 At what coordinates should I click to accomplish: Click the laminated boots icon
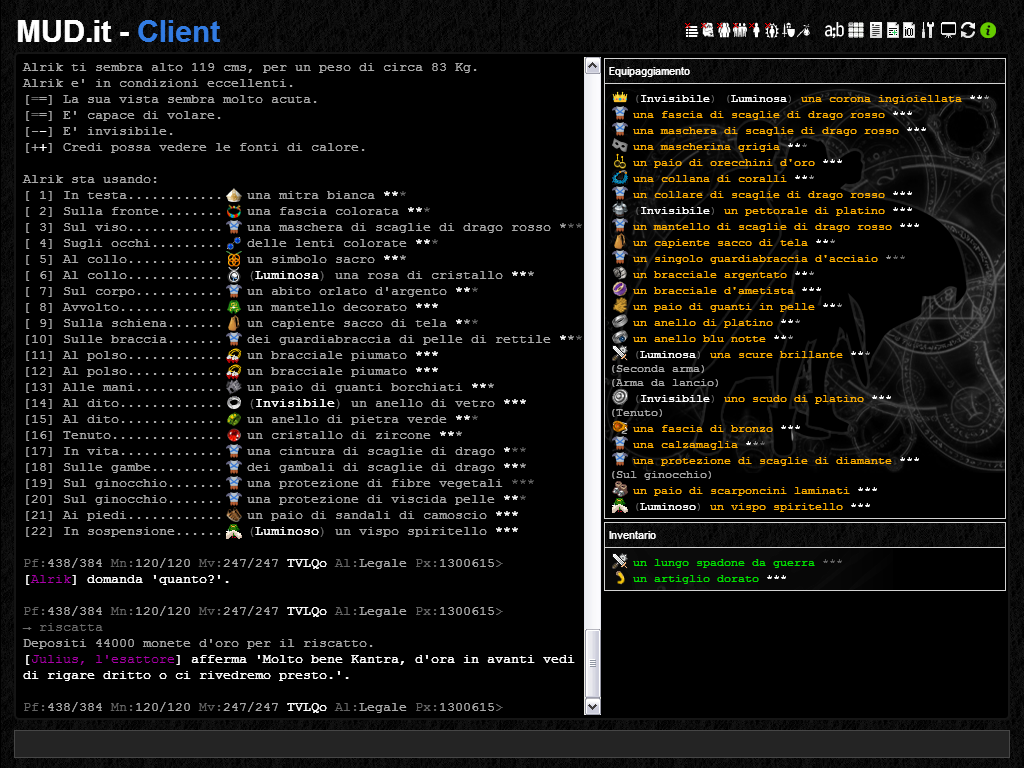click(x=620, y=490)
